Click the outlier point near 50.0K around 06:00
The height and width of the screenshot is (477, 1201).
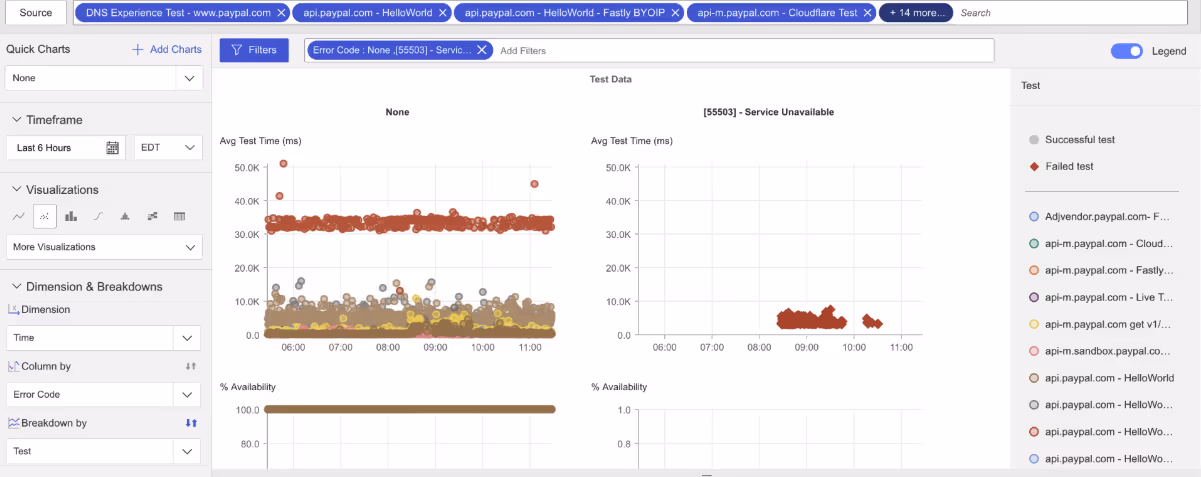284,164
